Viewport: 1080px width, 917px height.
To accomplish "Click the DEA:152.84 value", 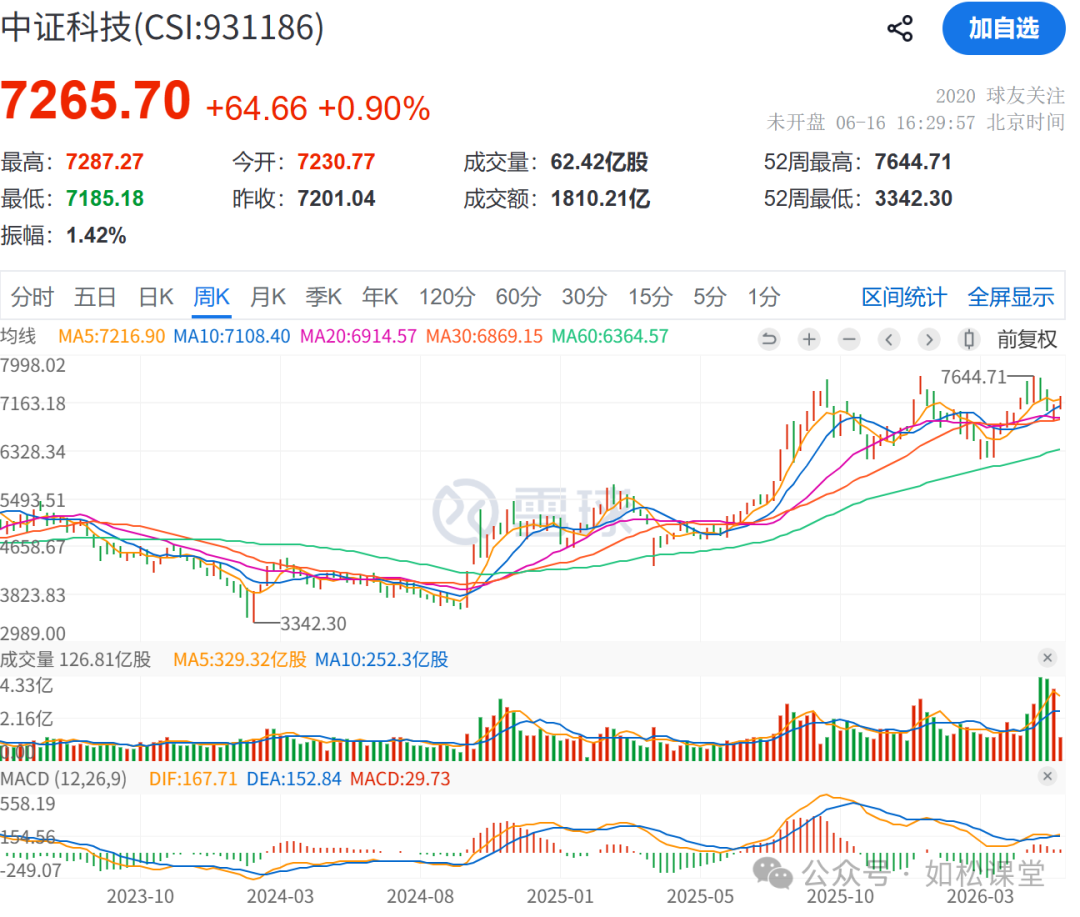I will 294,779.
